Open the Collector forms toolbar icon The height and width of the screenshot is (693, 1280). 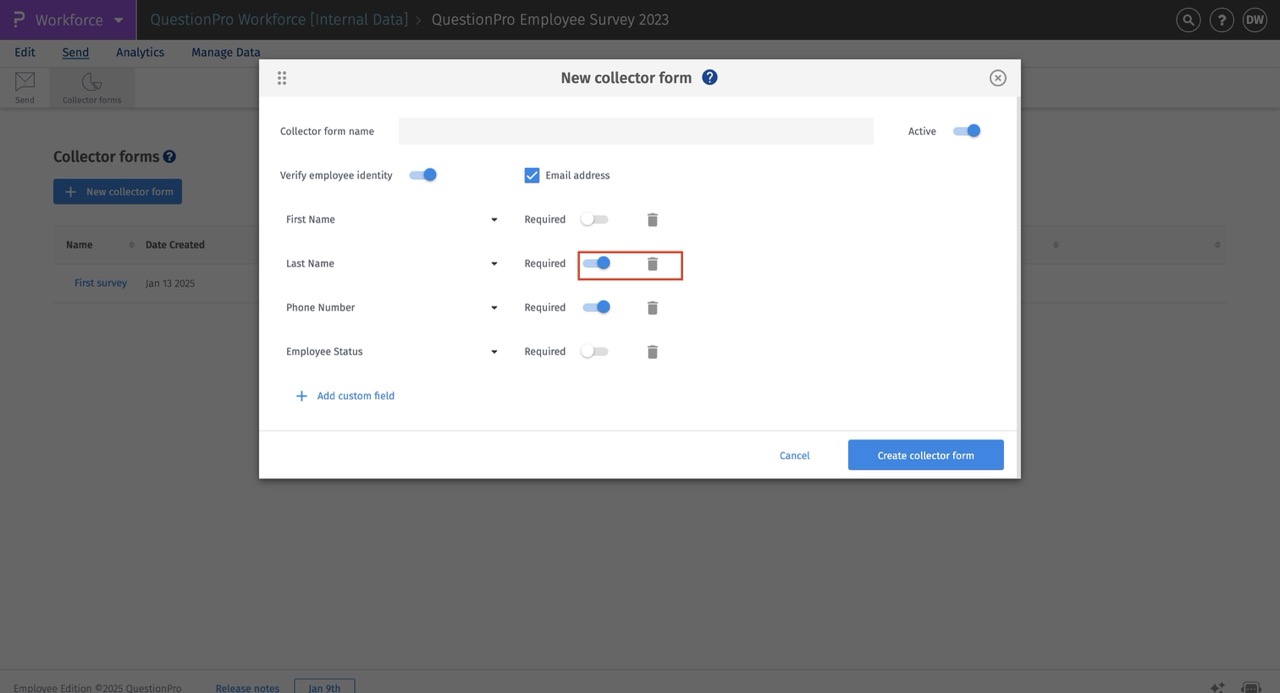(90, 83)
